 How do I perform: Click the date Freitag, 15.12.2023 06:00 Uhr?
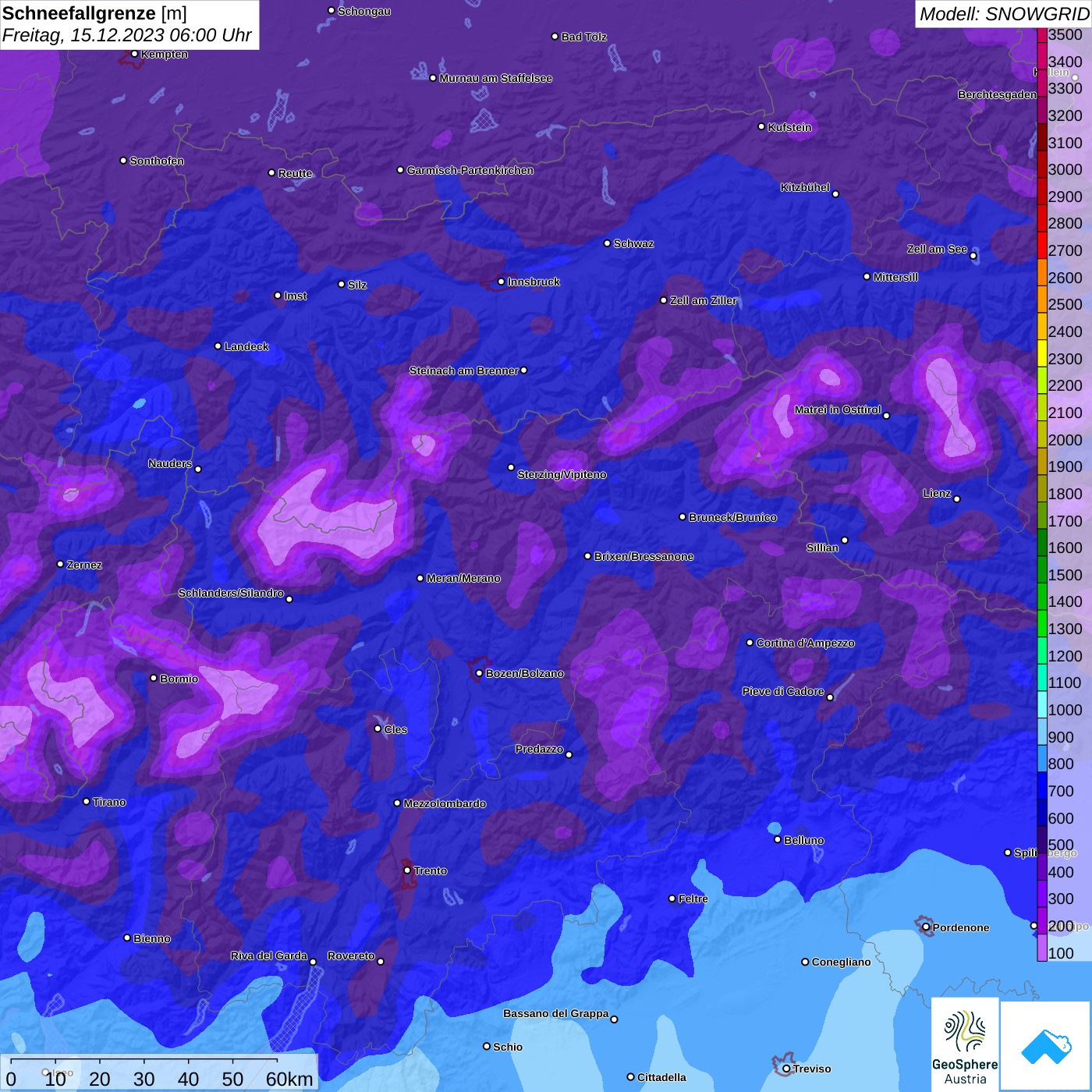tap(127, 35)
